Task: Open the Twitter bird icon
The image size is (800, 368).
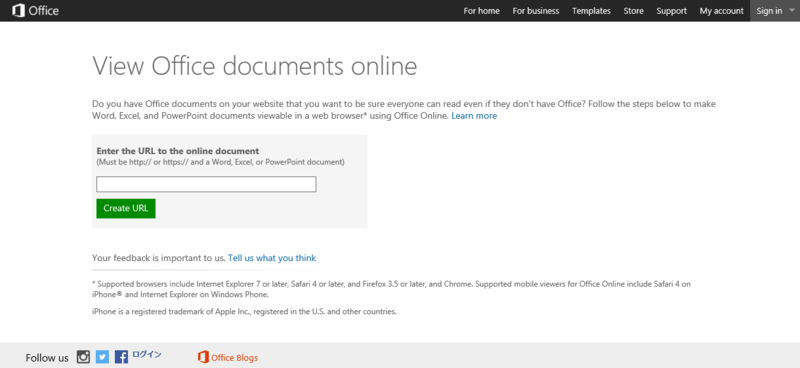Action: [x=103, y=357]
